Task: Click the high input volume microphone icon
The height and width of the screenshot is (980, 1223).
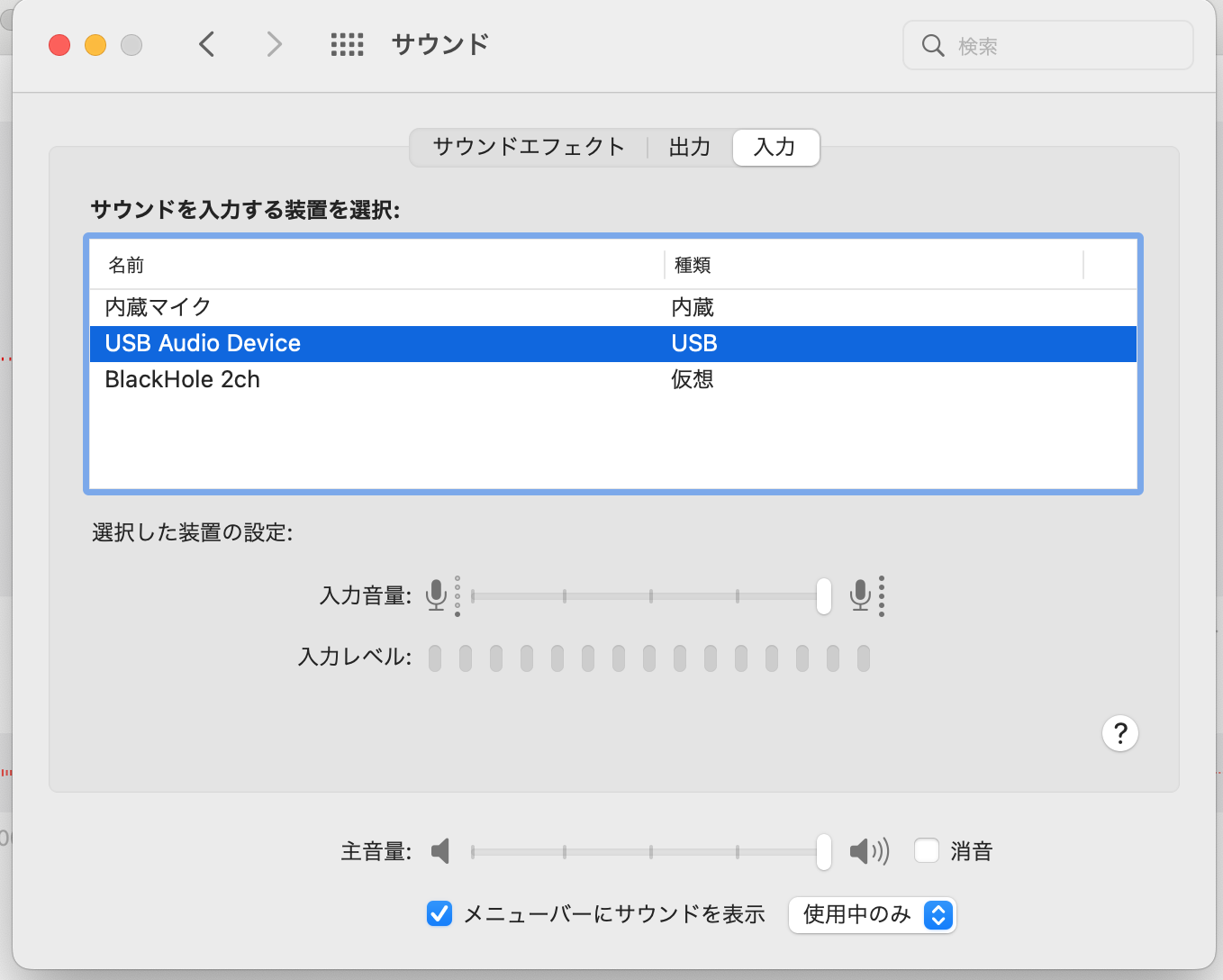Action: pyautogui.click(x=861, y=595)
